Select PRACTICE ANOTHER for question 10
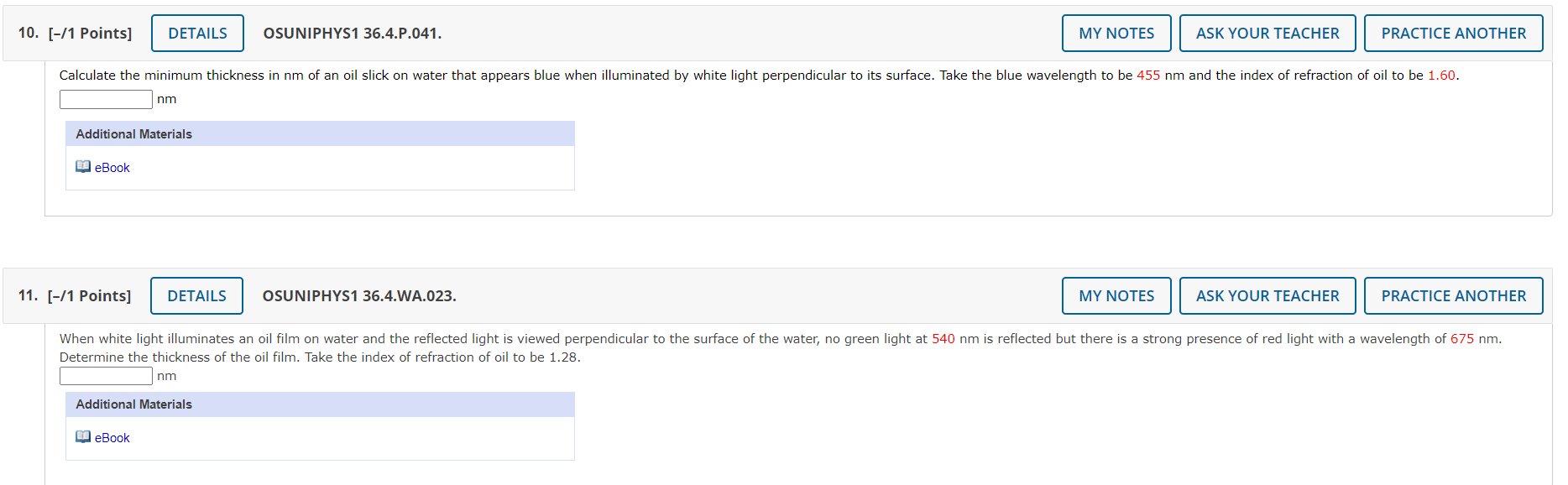 1454,34
